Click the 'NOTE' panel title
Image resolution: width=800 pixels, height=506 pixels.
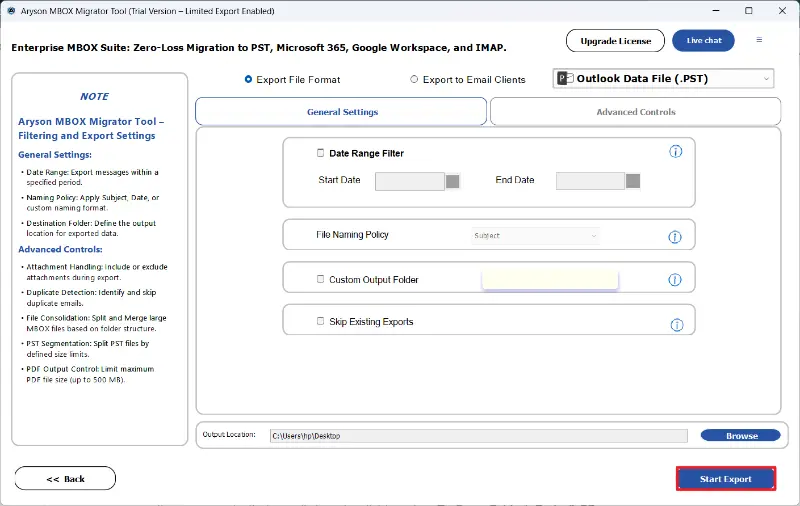coord(94,96)
